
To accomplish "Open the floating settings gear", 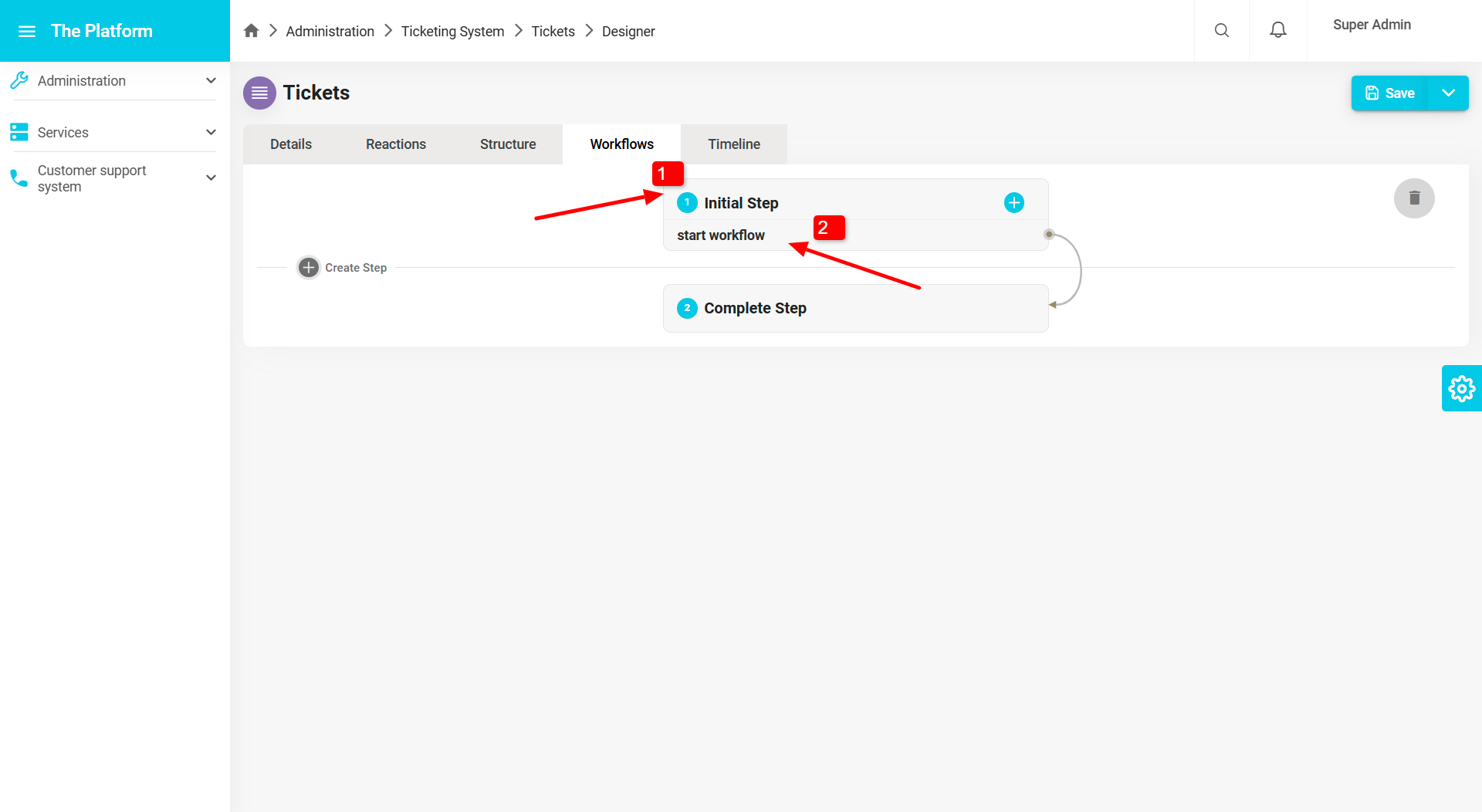I will [x=1461, y=388].
